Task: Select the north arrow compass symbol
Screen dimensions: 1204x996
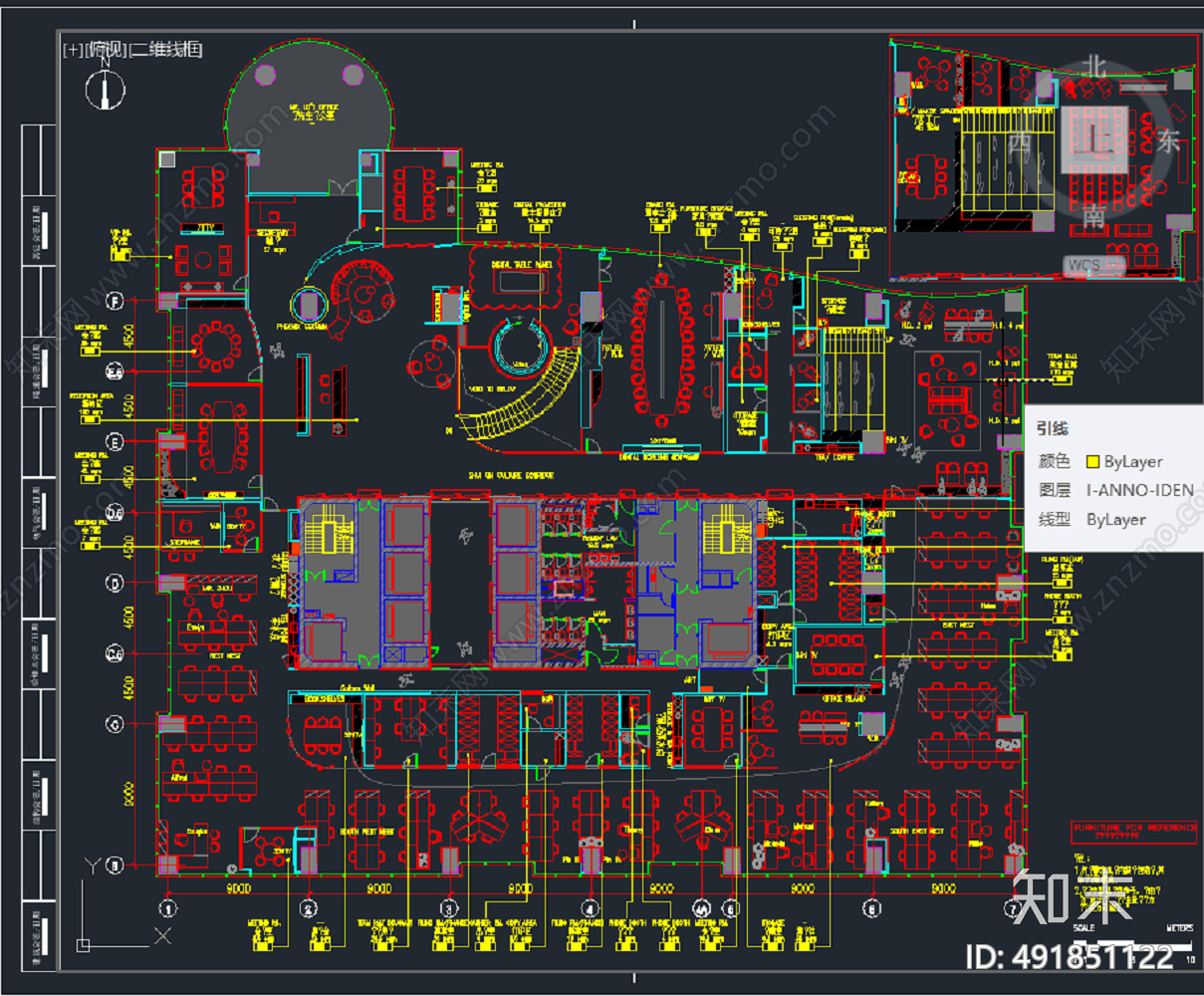Action: [104, 88]
